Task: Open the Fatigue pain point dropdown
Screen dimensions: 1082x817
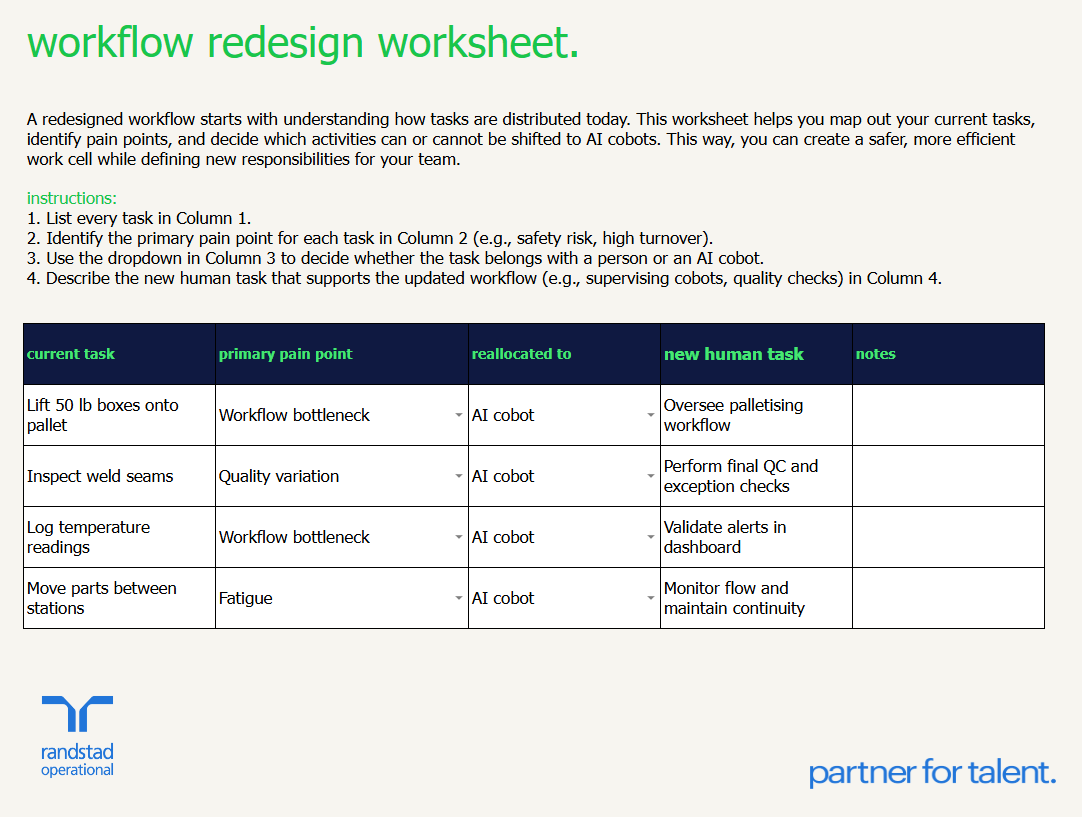Action: [458, 598]
